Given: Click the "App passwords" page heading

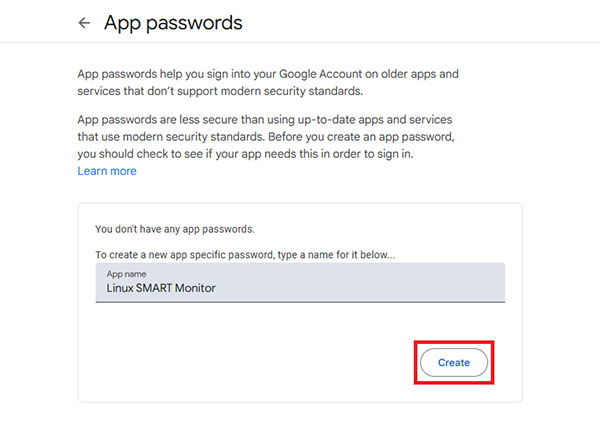Looking at the screenshot, I should pos(173,22).
